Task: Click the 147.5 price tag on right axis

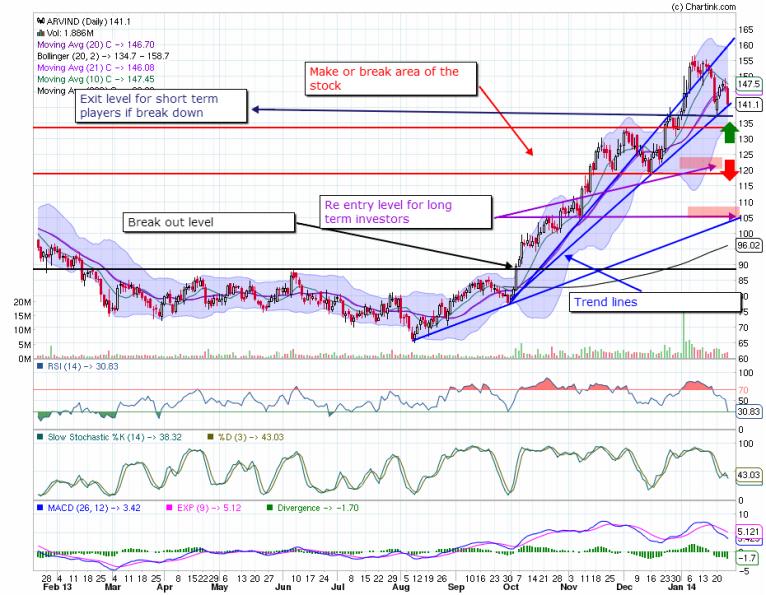Action: [749, 84]
